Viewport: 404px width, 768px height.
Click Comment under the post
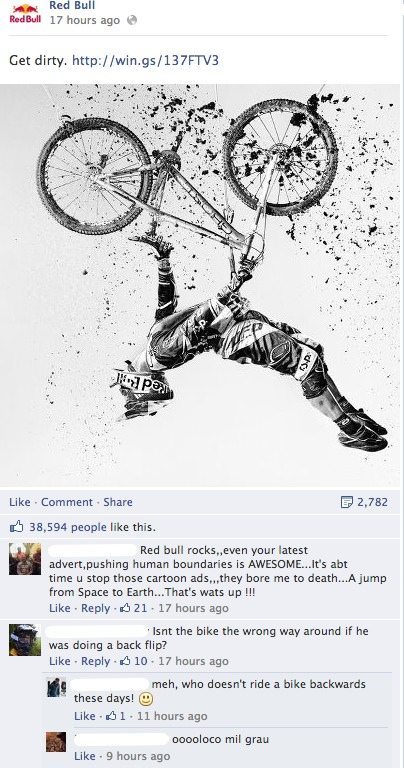(67, 502)
